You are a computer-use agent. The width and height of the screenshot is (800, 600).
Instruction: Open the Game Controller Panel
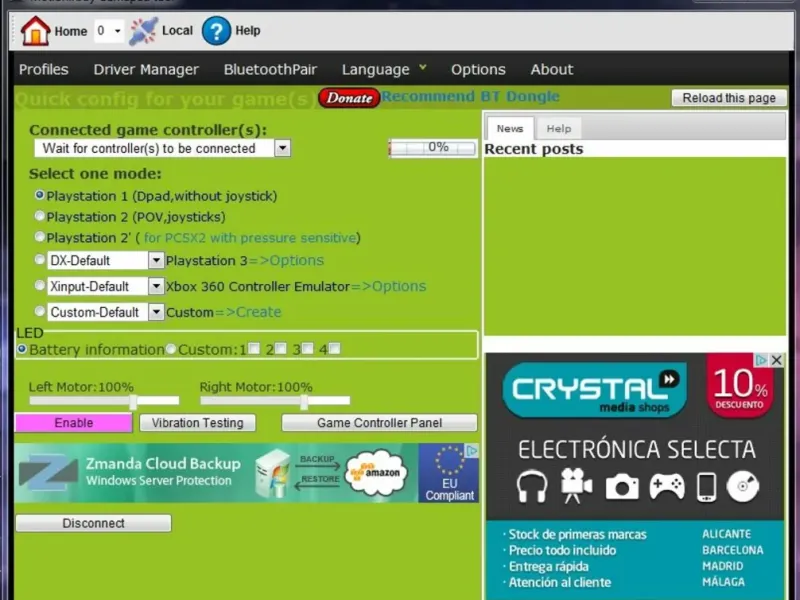click(x=379, y=423)
